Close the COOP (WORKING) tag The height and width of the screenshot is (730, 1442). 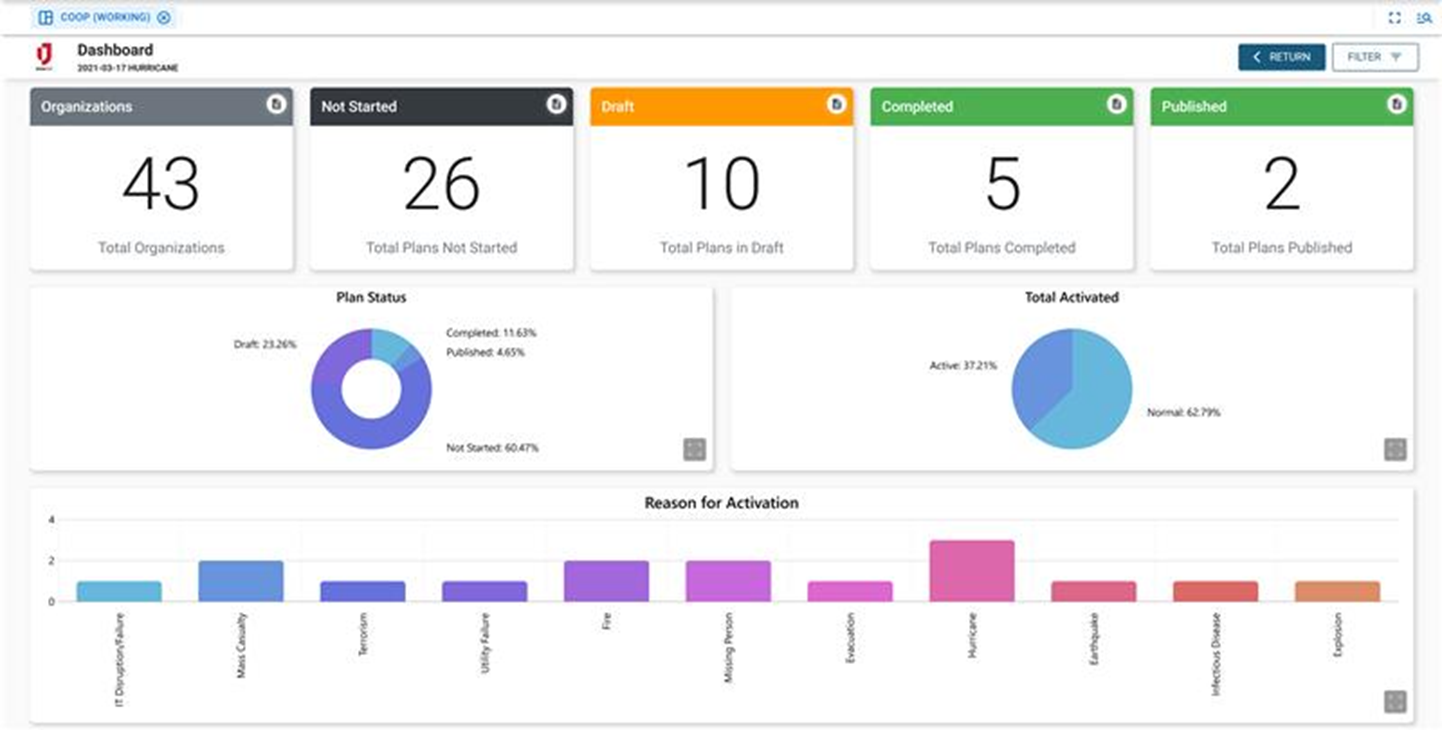point(163,17)
